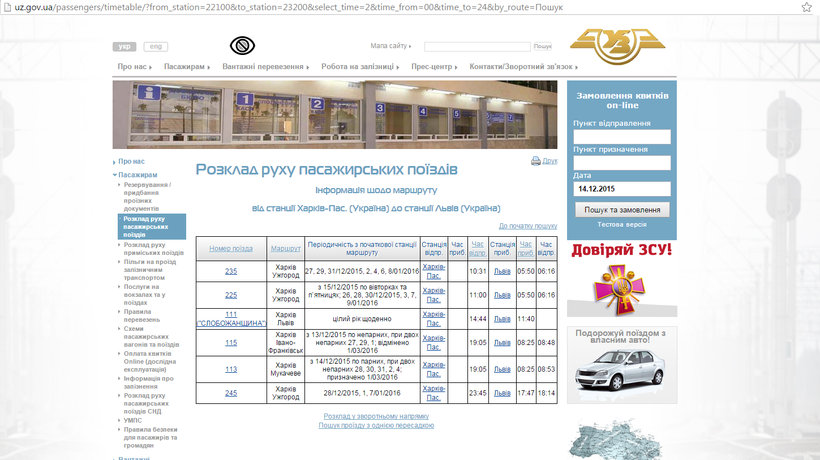Click the Ukrzaliznytsia golden logo

tap(617, 47)
